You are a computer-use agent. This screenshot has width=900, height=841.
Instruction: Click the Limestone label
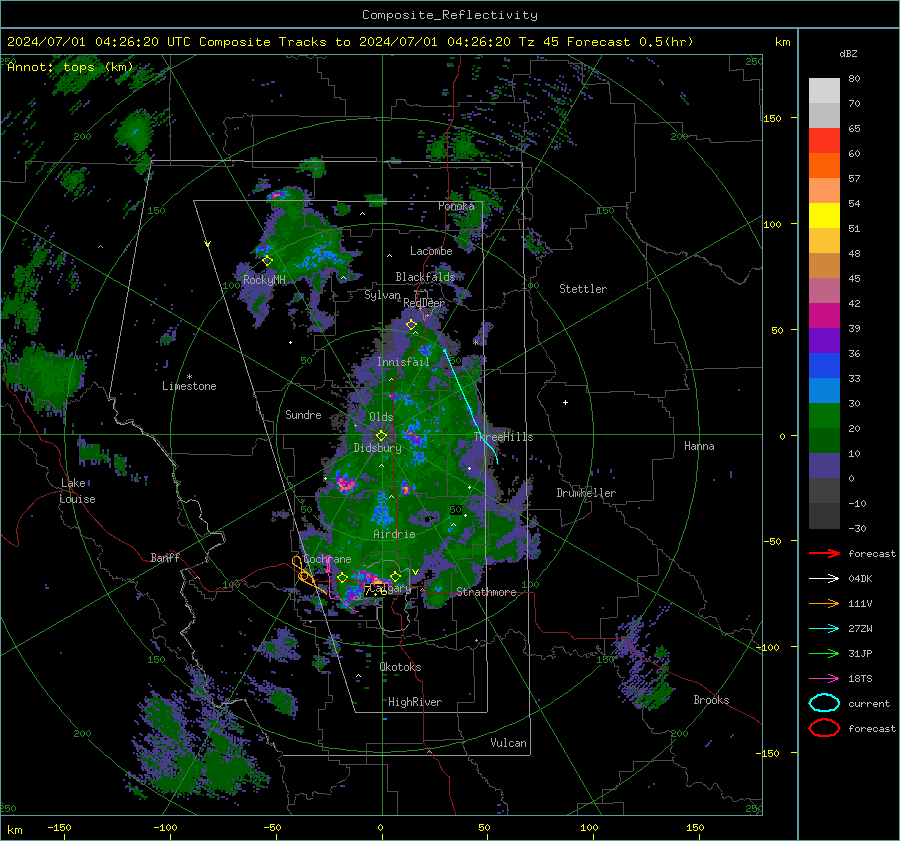click(x=189, y=386)
